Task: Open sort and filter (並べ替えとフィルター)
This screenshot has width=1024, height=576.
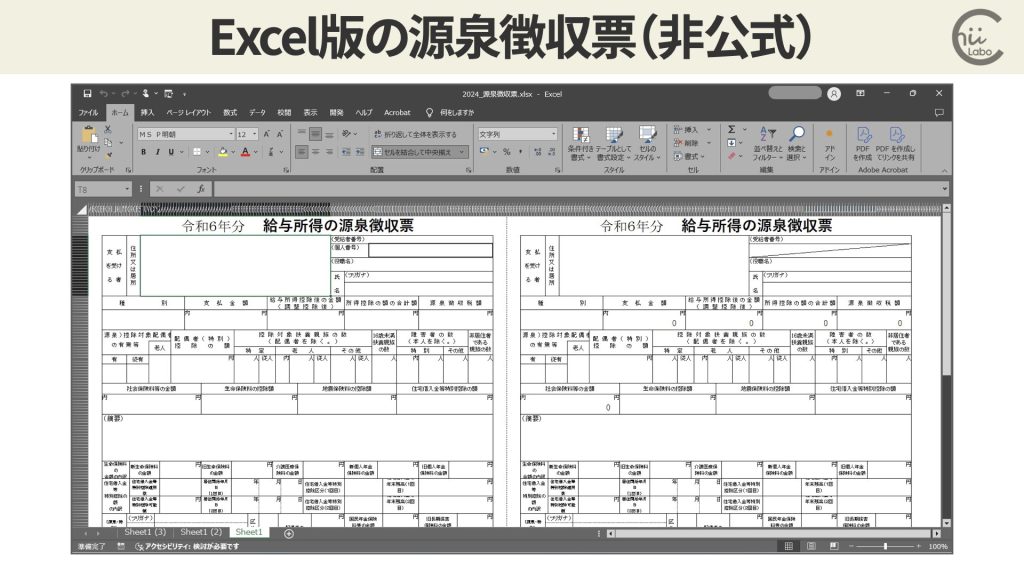Action: pos(767,144)
